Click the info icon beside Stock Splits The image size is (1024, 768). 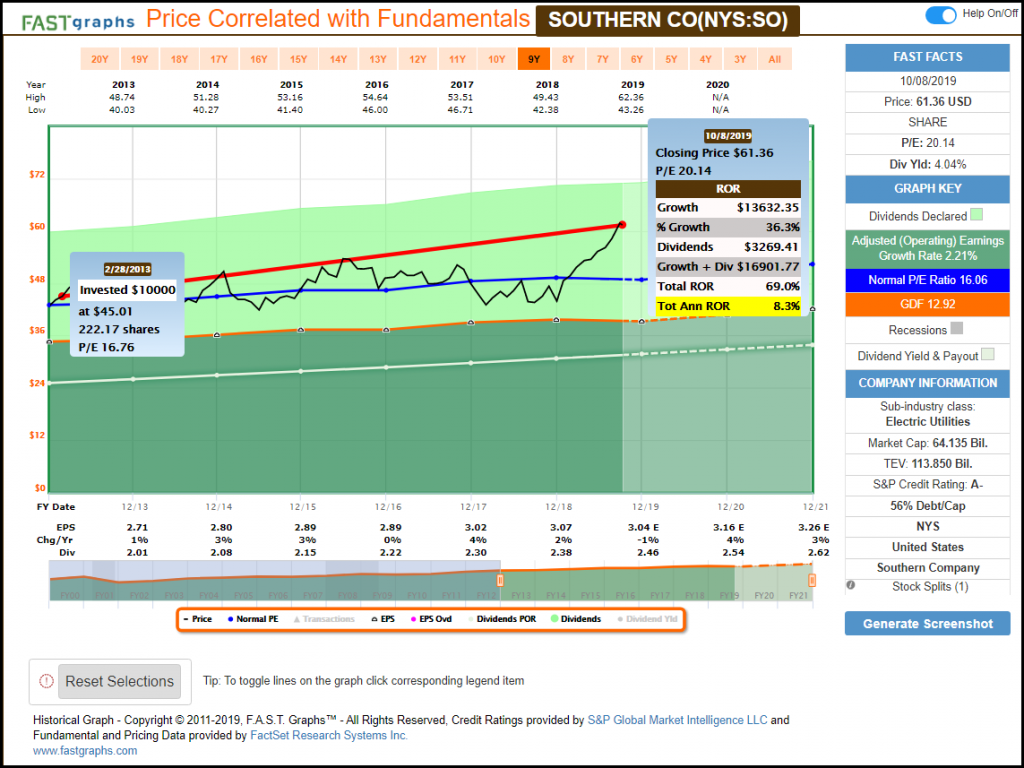tap(850, 585)
